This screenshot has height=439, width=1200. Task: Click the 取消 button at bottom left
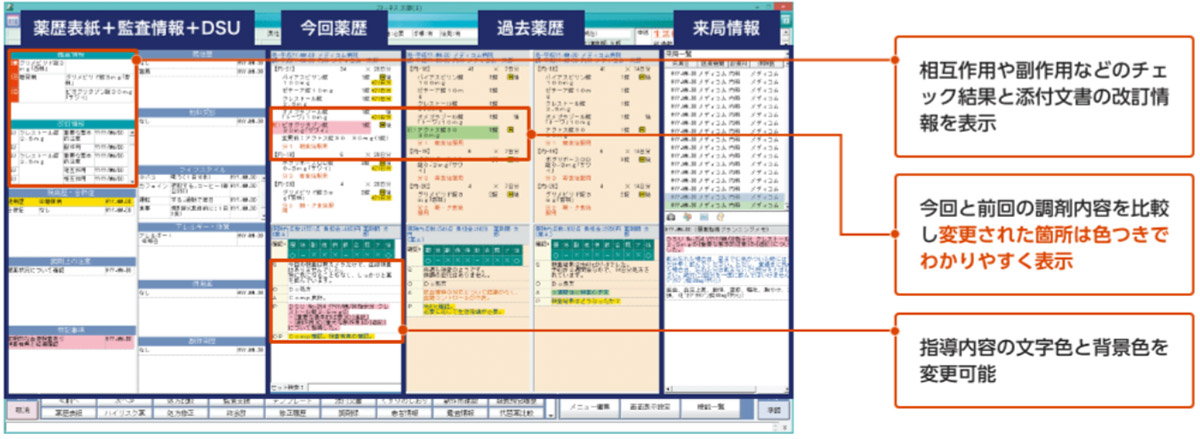(22, 410)
